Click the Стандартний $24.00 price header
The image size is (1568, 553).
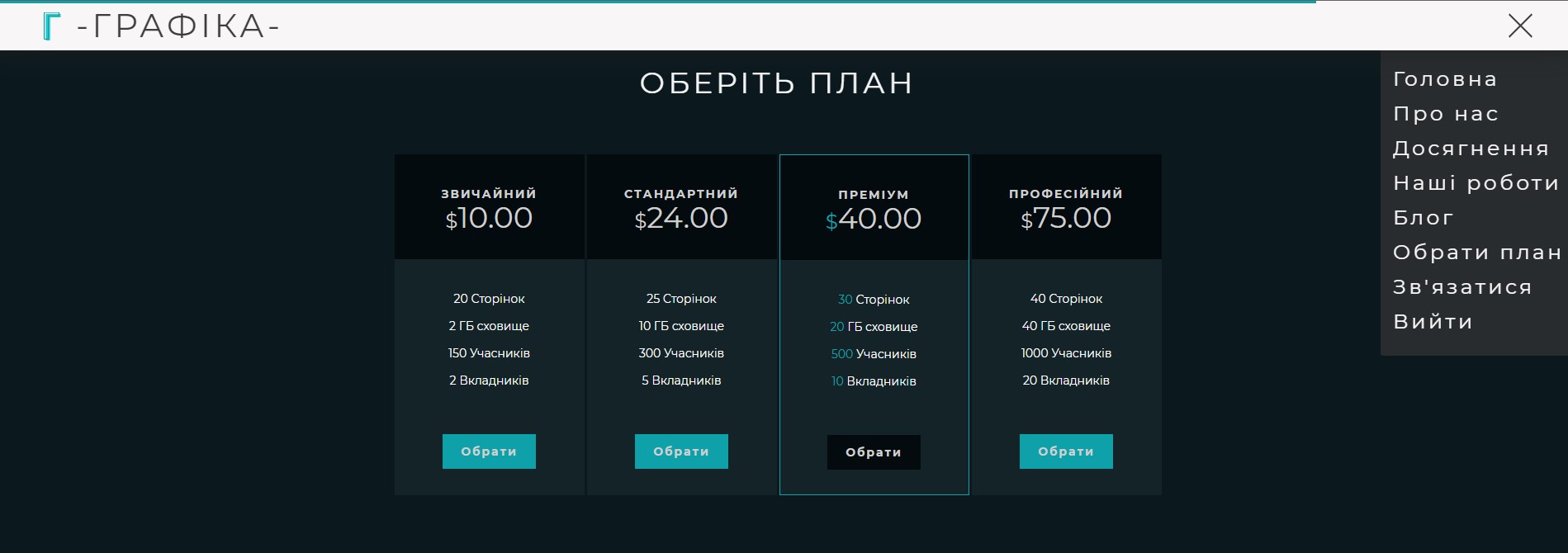681,208
